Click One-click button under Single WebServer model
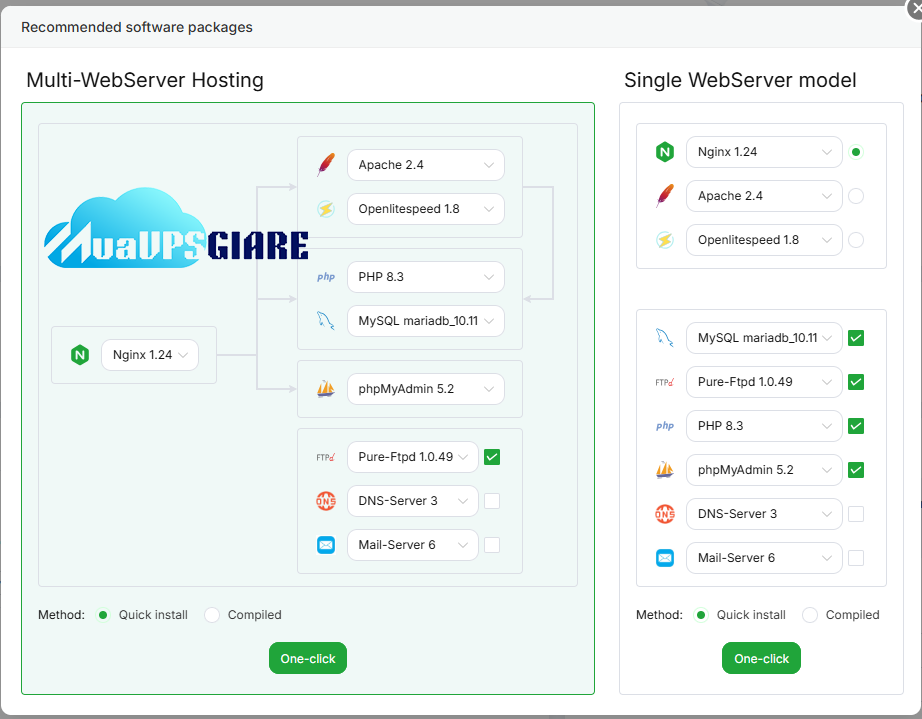 pyautogui.click(x=761, y=658)
